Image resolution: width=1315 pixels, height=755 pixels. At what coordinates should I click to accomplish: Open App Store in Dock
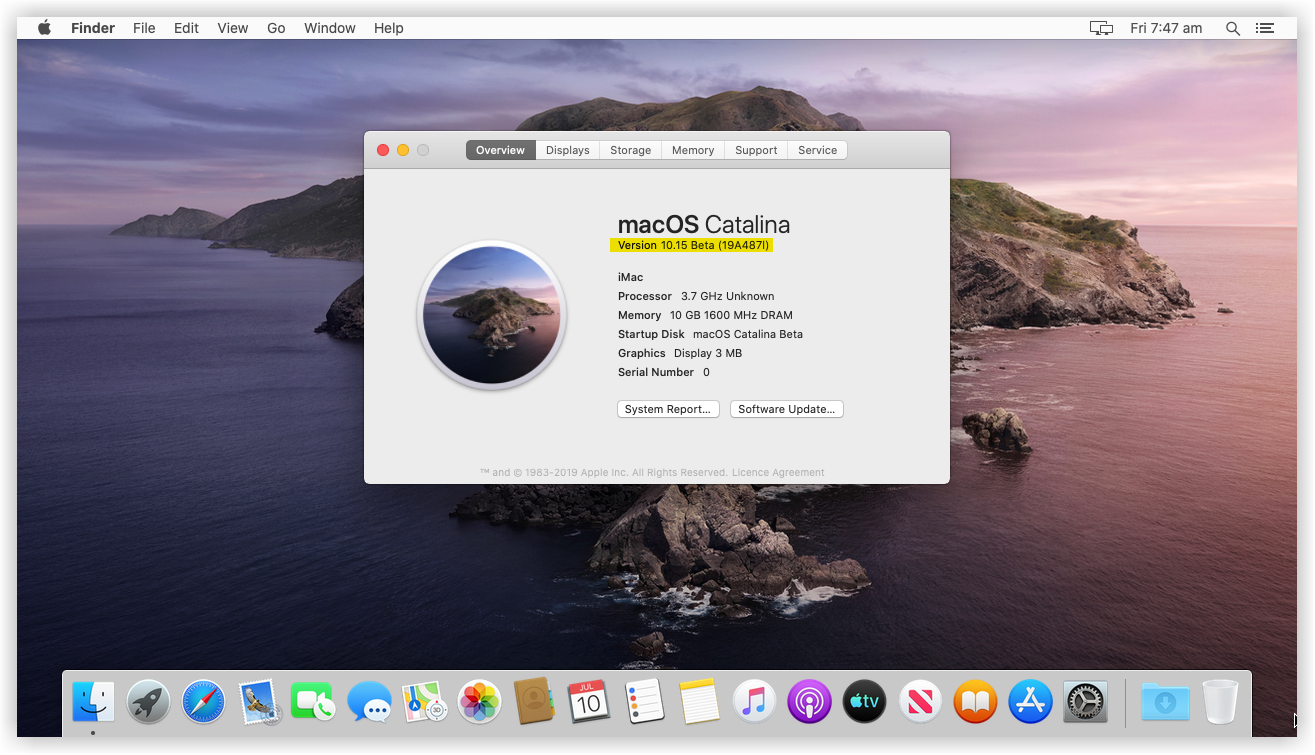[1030, 701]
